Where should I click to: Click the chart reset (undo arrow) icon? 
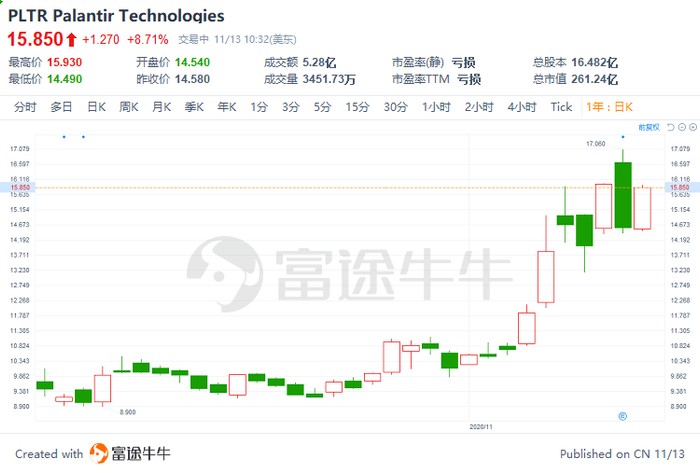[x=671, y=127]
